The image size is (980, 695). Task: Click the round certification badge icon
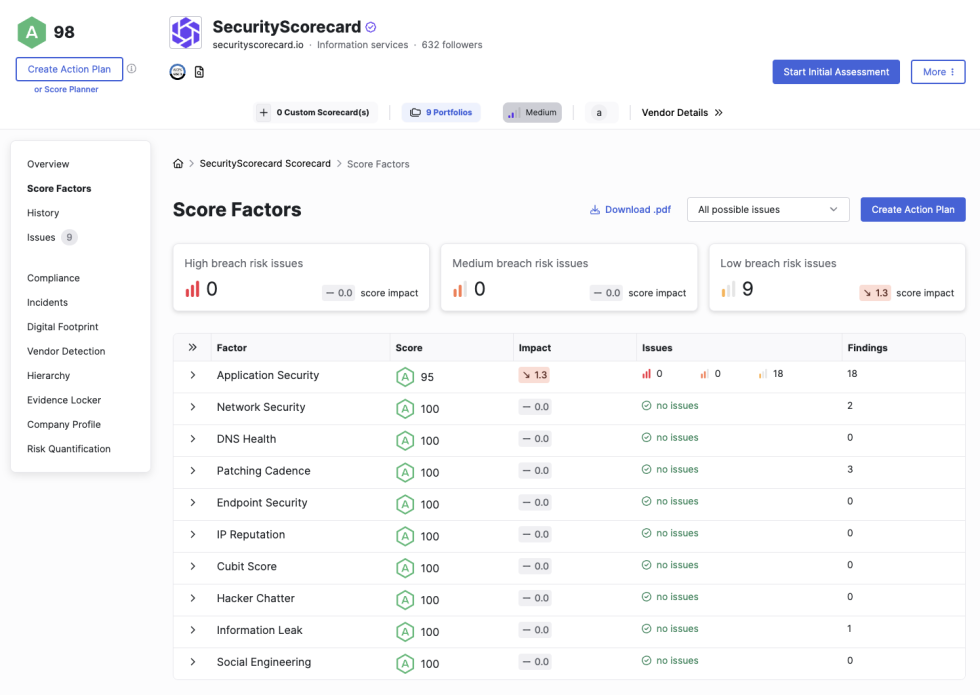[178, 72]
